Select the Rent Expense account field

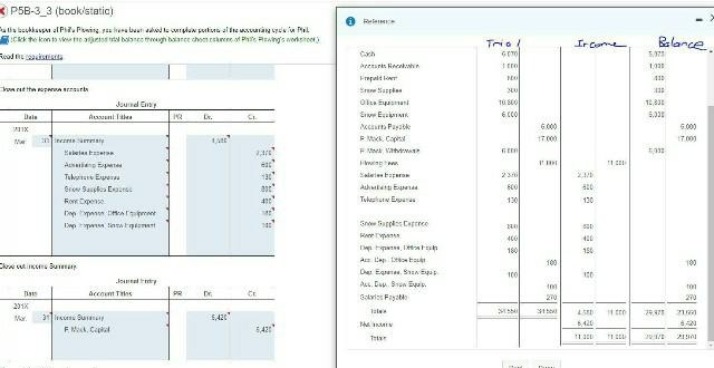click(x=110, y=201)
